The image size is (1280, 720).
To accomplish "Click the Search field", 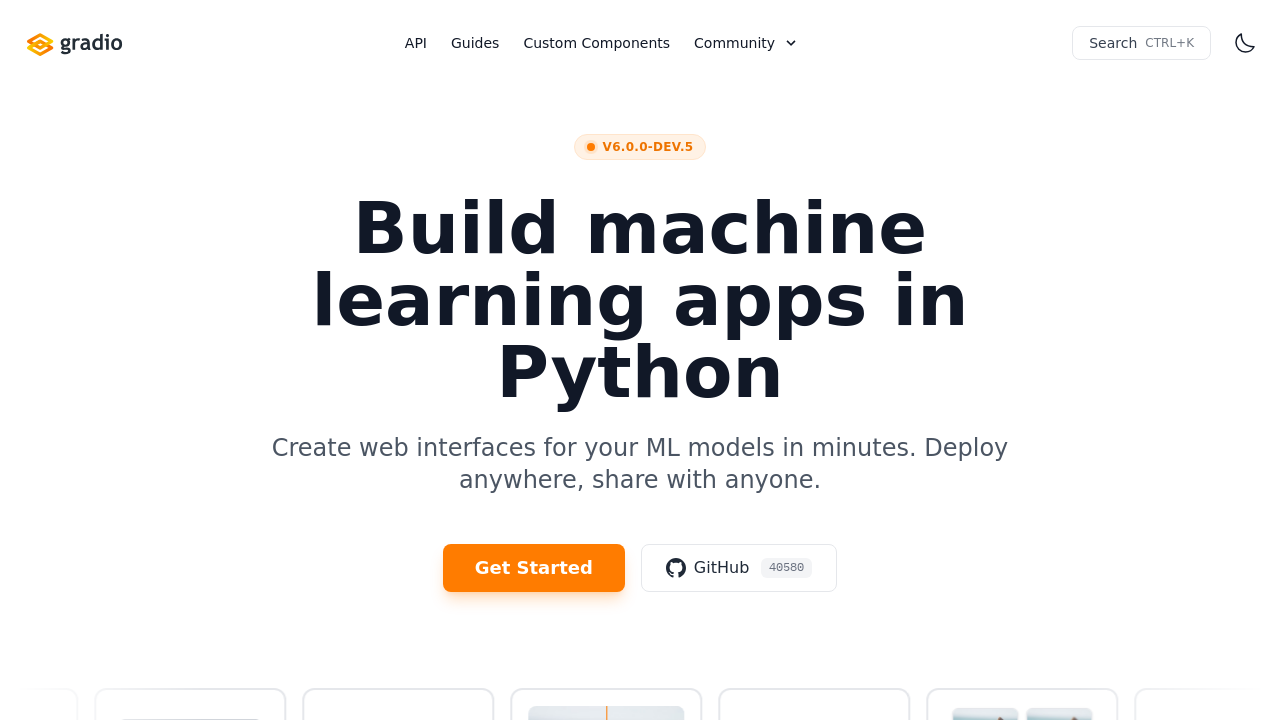I will pos(1113,43).
